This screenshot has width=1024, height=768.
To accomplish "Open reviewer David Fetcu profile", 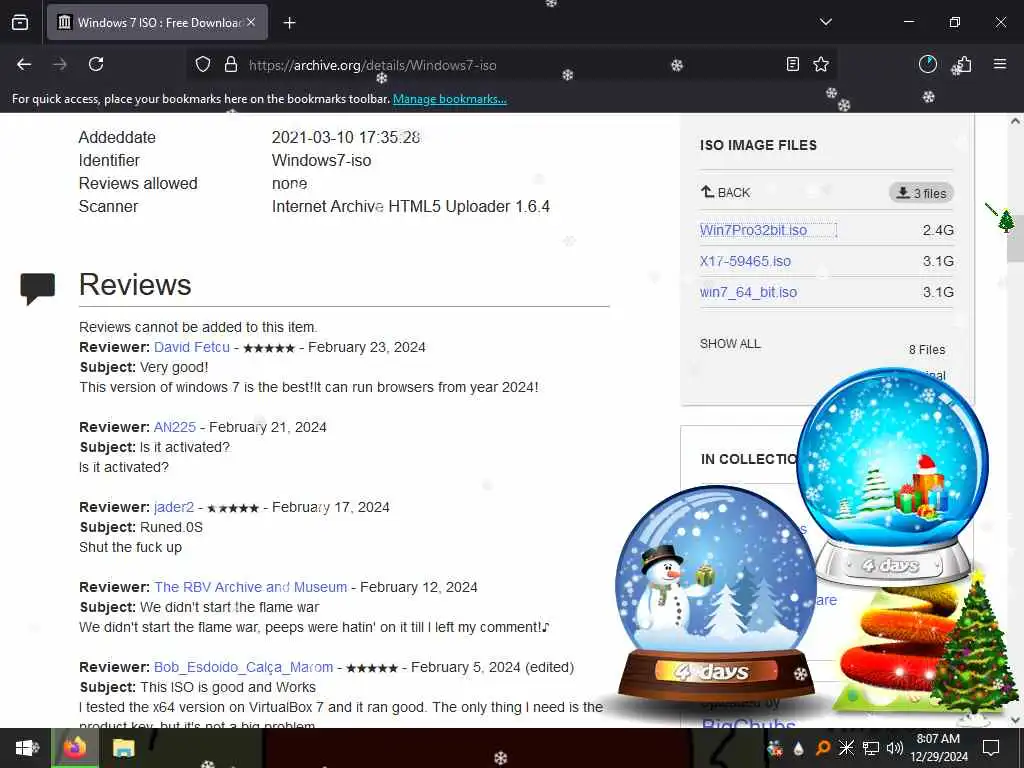I will point(192,347).
